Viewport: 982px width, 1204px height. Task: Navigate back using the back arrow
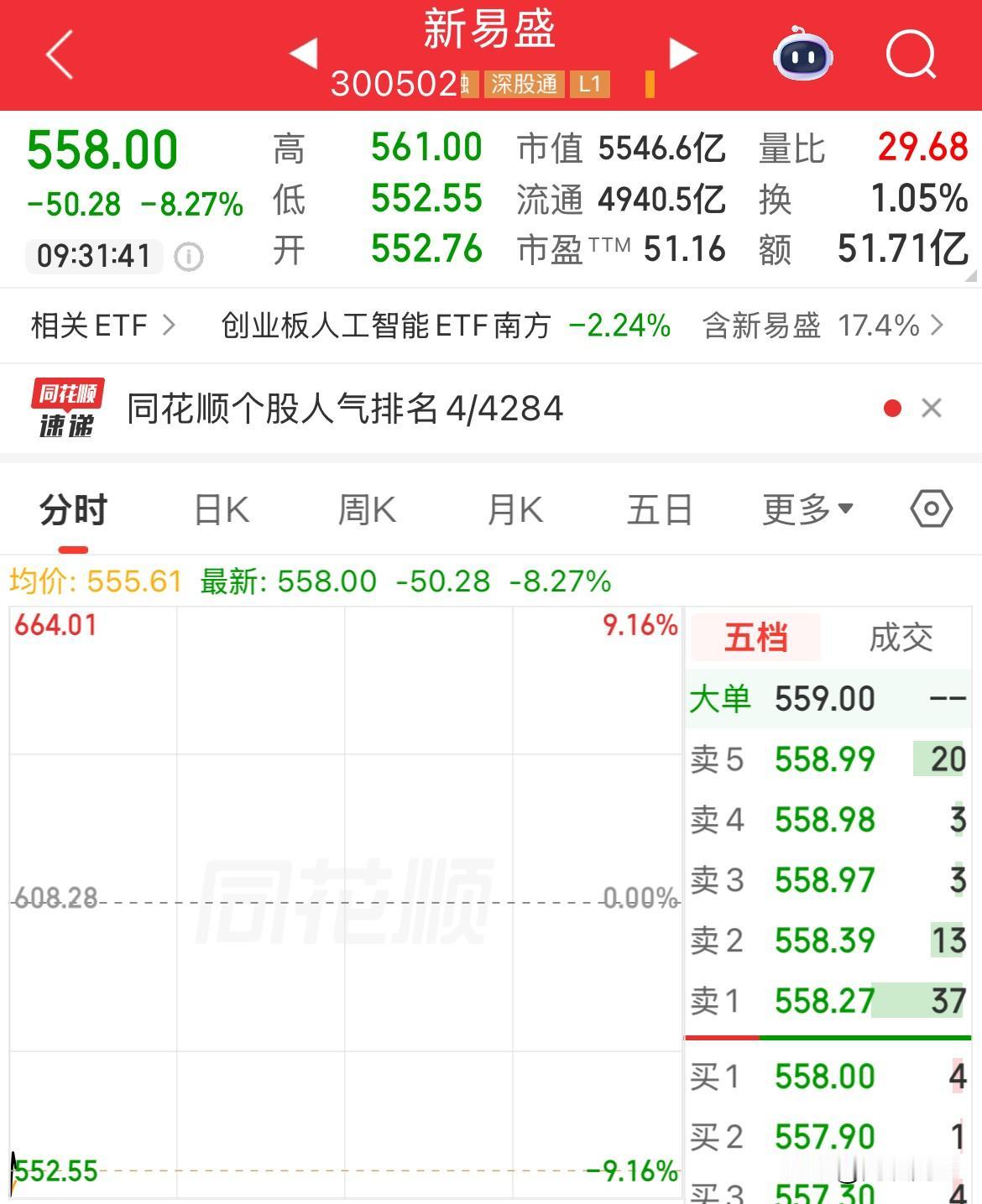[x=55, y=54]
